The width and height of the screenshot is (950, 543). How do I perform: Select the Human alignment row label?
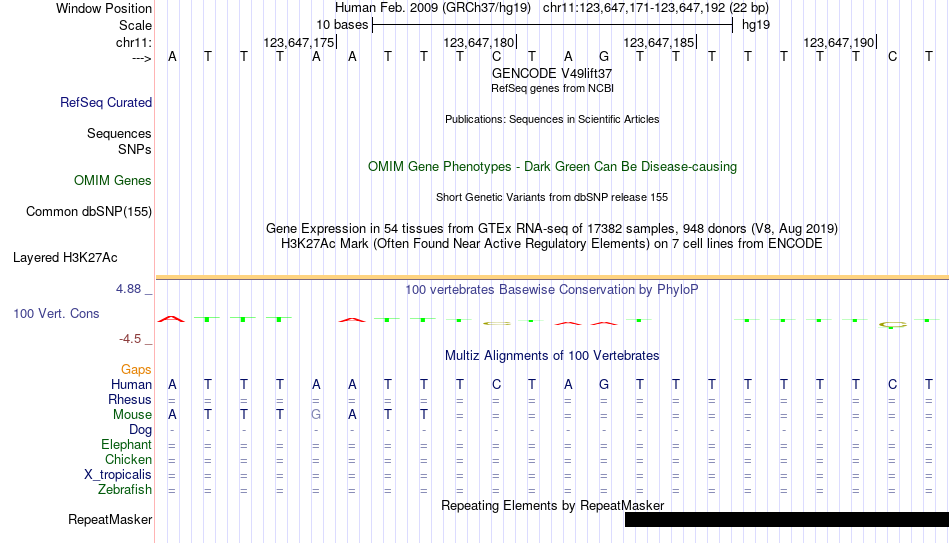[131, 385]
